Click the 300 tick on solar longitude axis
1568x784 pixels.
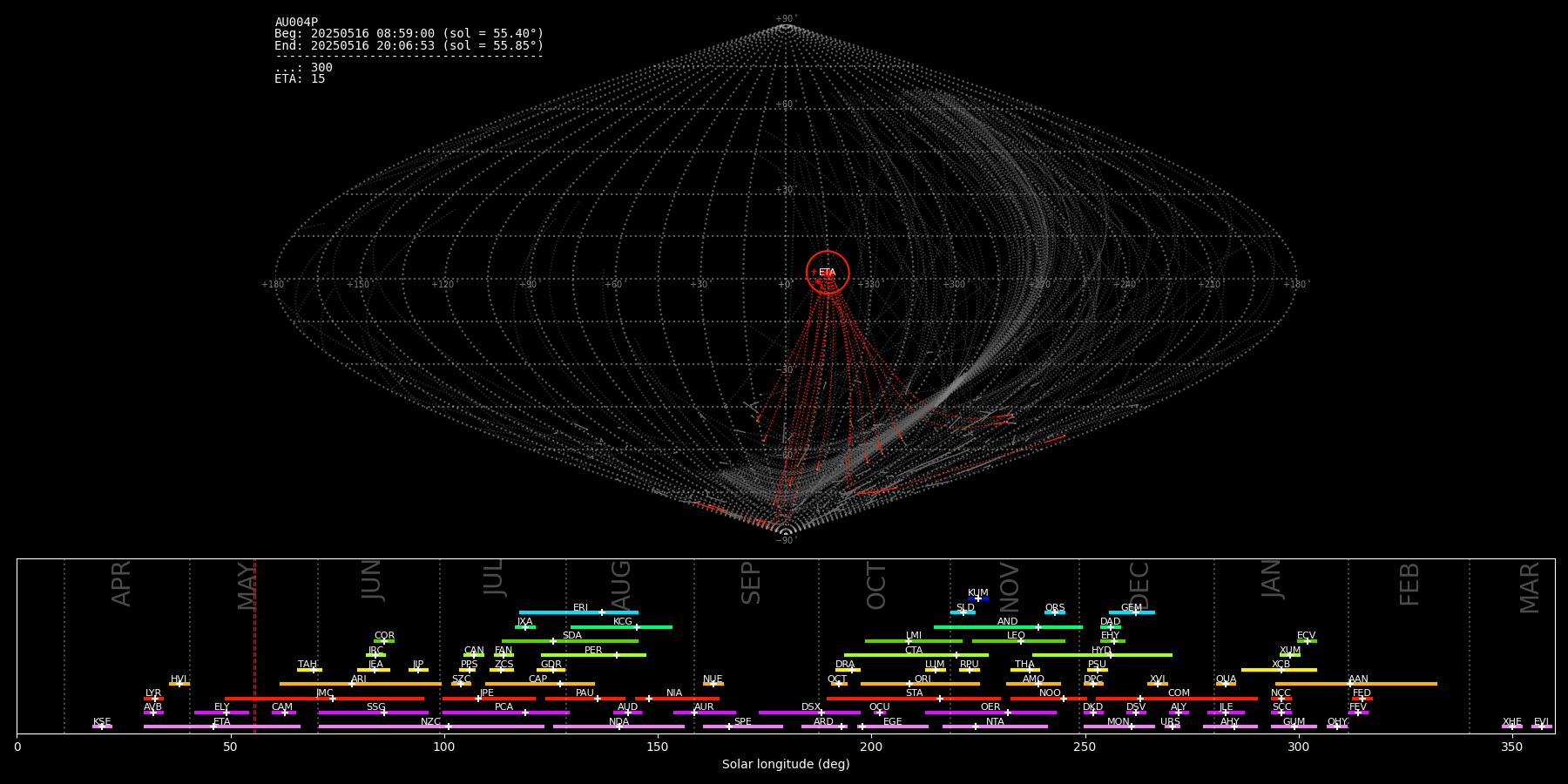[x=1298, y=747]
